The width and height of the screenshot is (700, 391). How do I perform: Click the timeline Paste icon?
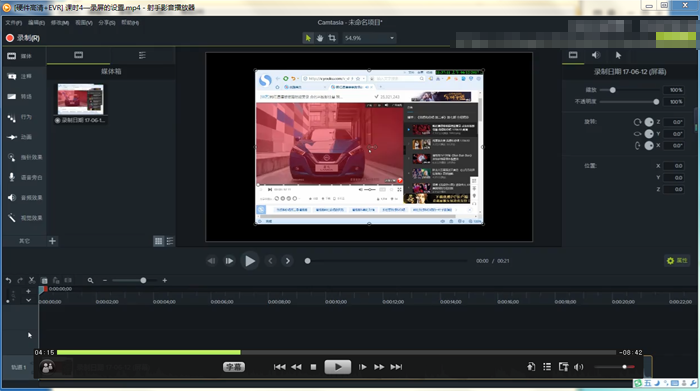click(56, 280)
